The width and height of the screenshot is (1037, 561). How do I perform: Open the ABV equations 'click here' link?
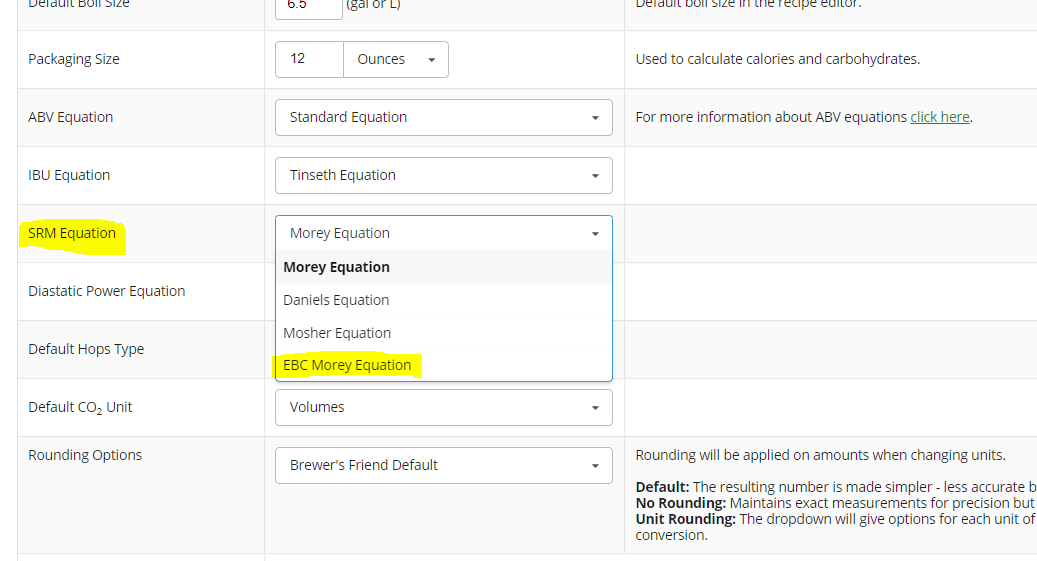pos(939,117)
